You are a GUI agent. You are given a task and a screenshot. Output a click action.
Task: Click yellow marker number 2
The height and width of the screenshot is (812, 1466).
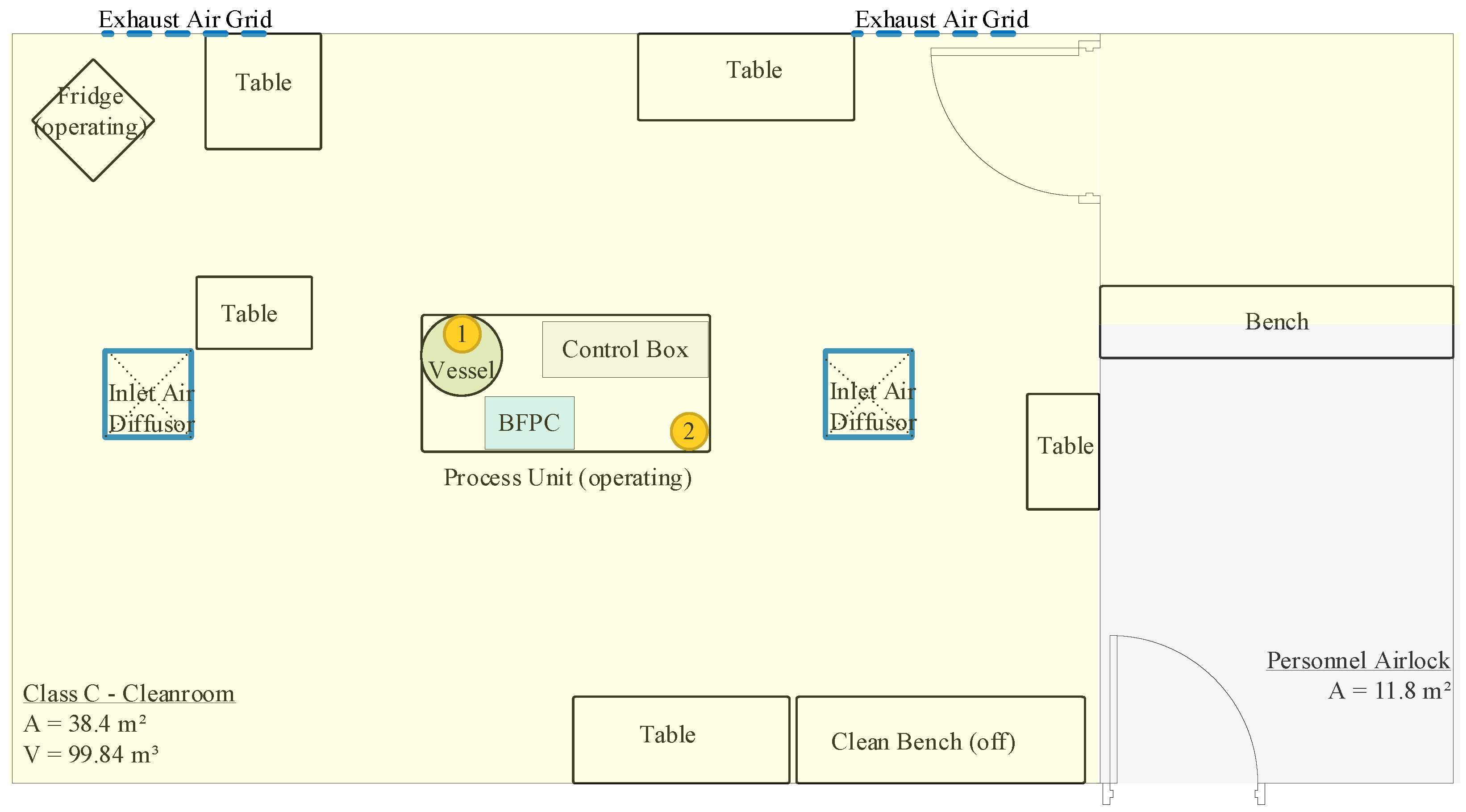point(689,431)
